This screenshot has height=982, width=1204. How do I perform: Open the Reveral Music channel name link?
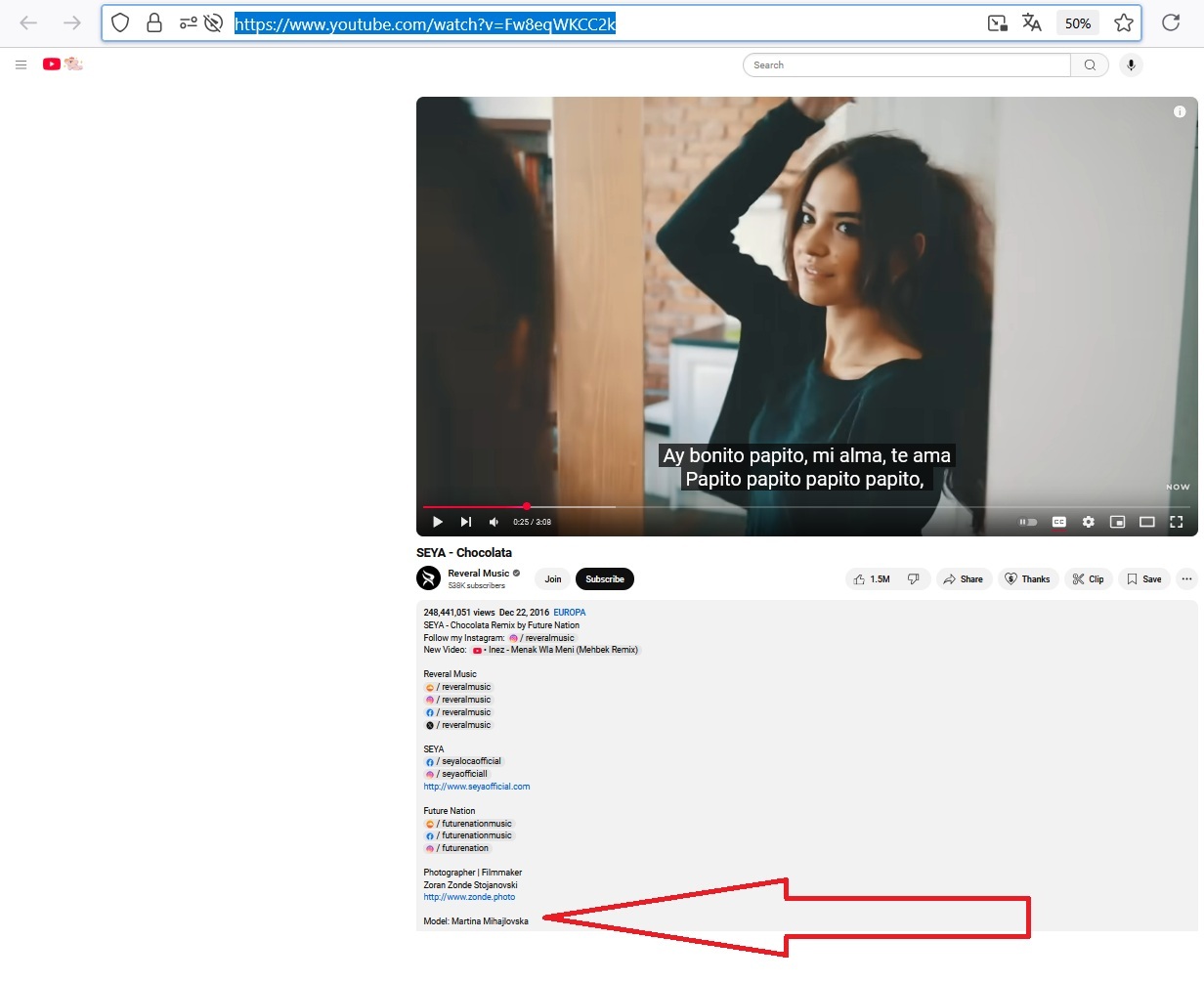tap(479, 574)
